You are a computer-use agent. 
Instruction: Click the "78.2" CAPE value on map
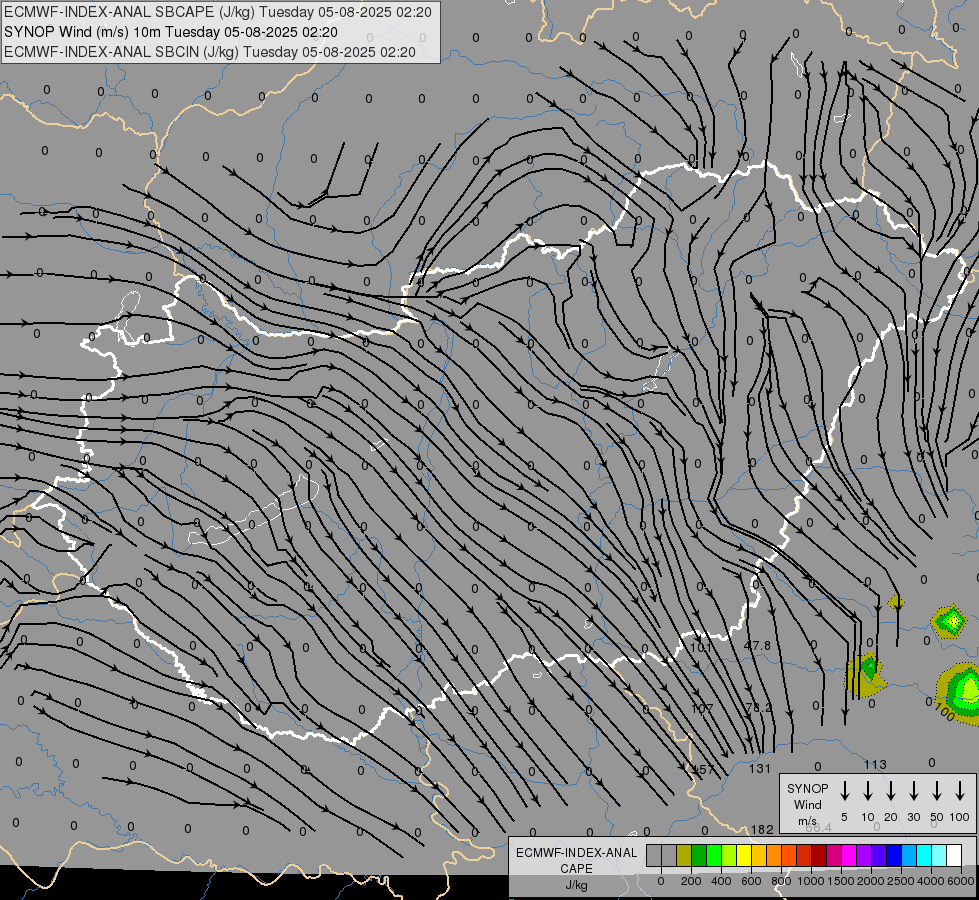pyautogui.click(x=759, y=708)
